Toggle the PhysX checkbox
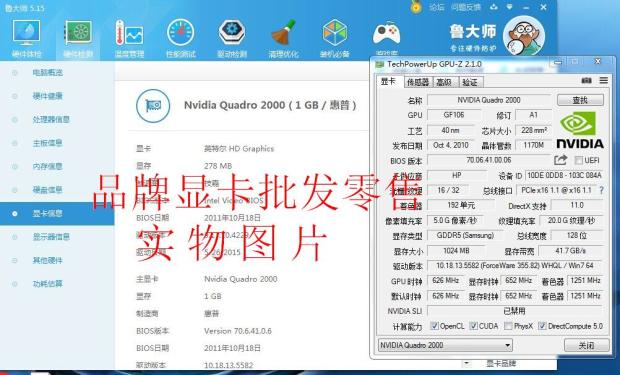 coord(508,326)
